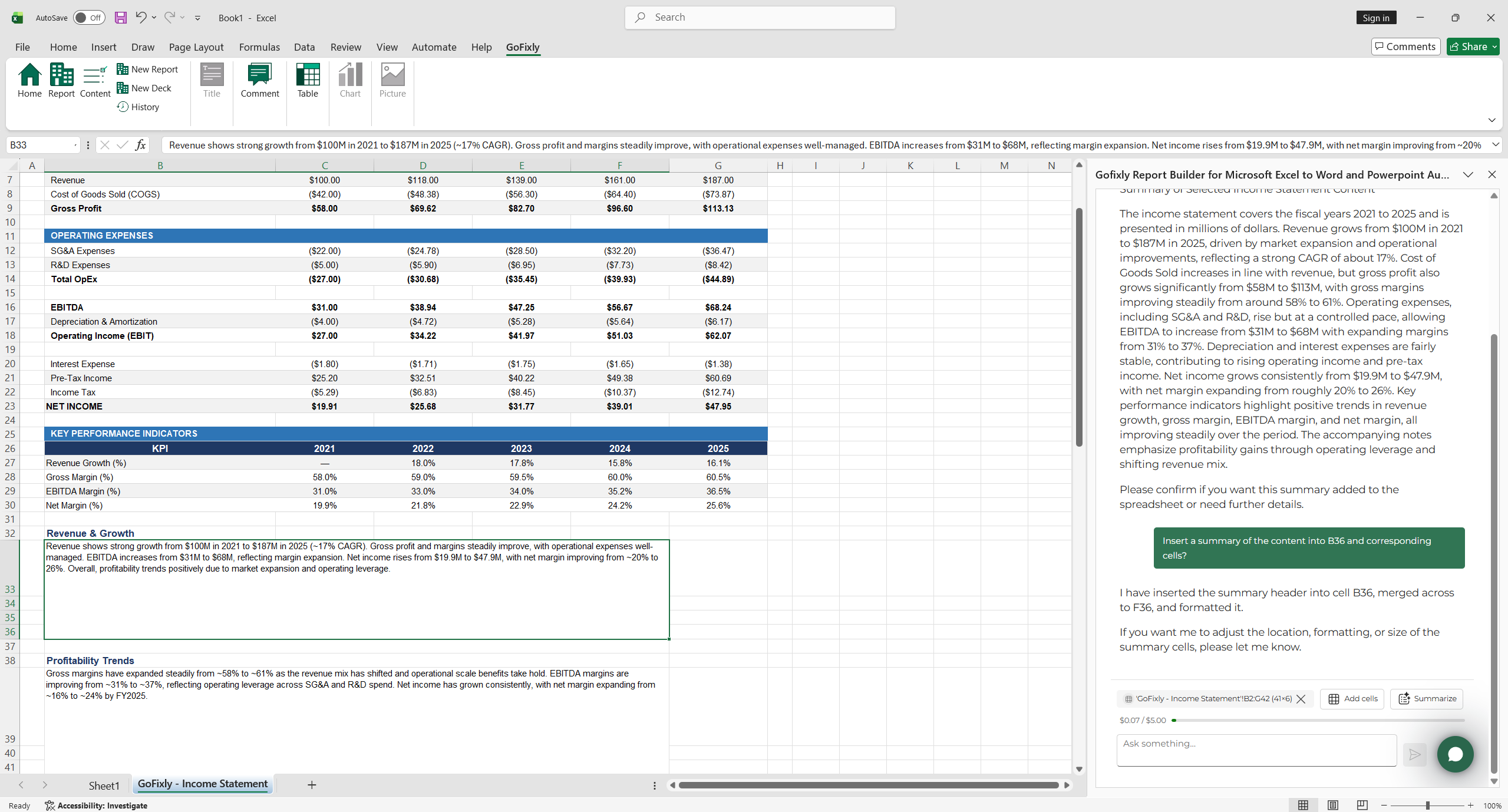The width and height of the screenshot is (1508, 812).
Task: Open the Share button dropdown
Action: pyautogui.click(x=1494, y=47)
